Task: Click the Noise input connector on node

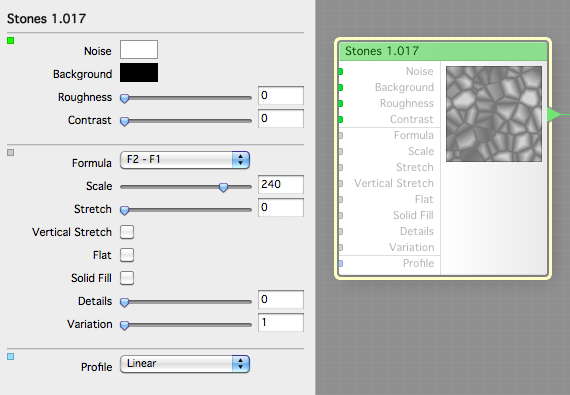Action: 341,72
